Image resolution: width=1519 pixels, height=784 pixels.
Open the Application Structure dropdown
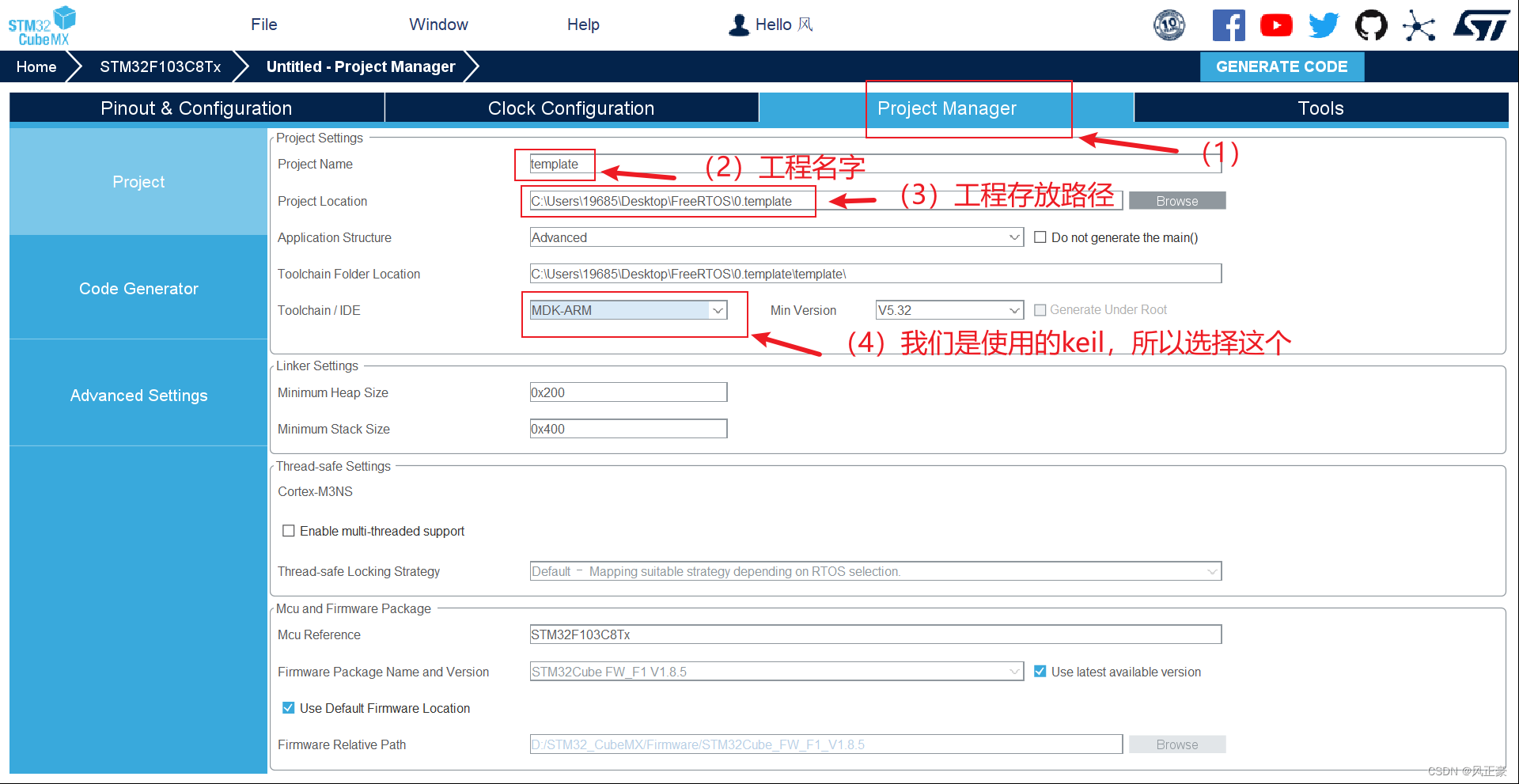776,237
